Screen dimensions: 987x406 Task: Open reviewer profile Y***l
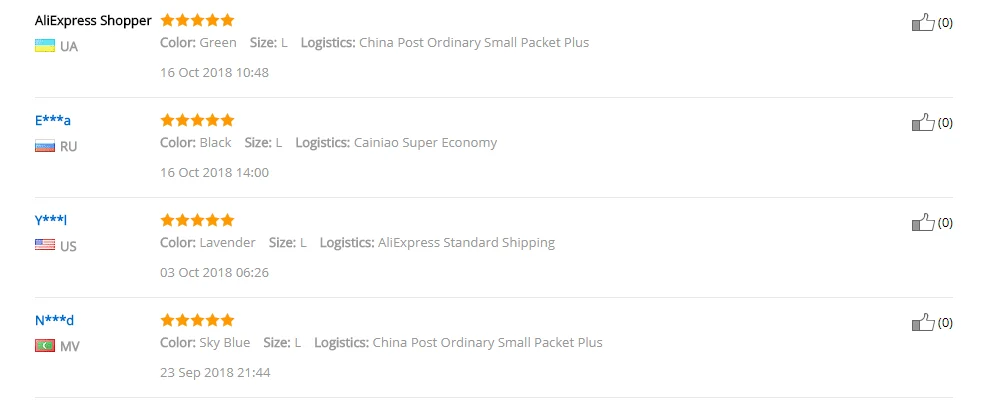[51, 220]
